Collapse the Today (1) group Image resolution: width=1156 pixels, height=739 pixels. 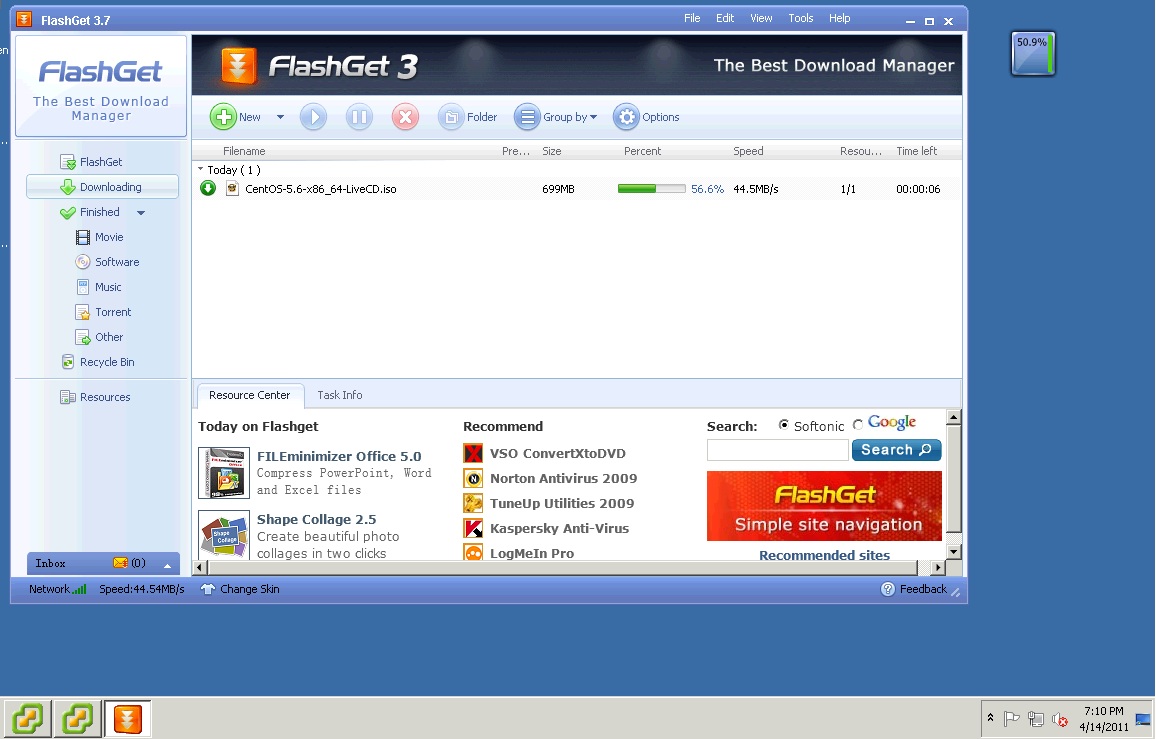[x=201, y=169]
